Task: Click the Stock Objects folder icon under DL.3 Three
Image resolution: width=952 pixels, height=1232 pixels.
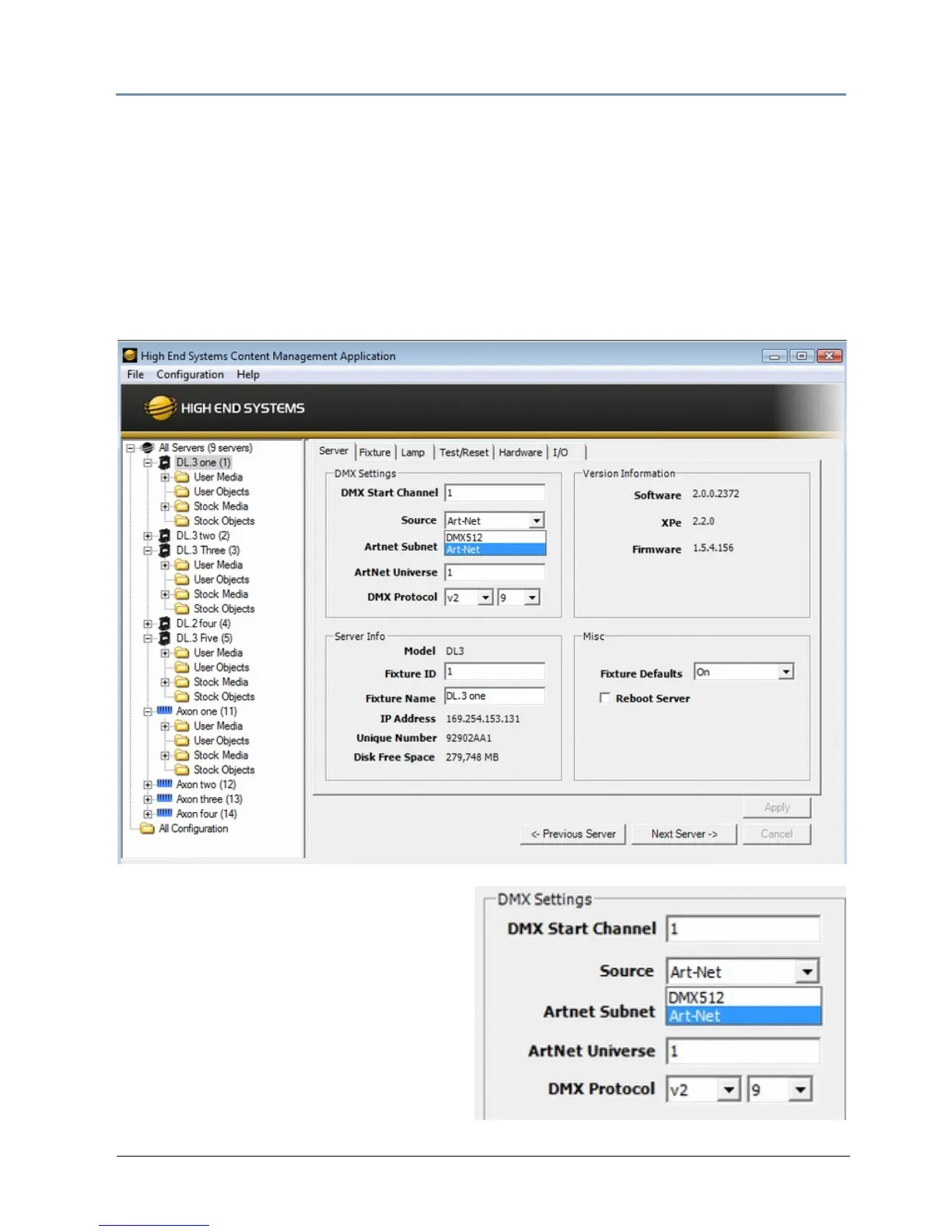Action: (182, 609)
